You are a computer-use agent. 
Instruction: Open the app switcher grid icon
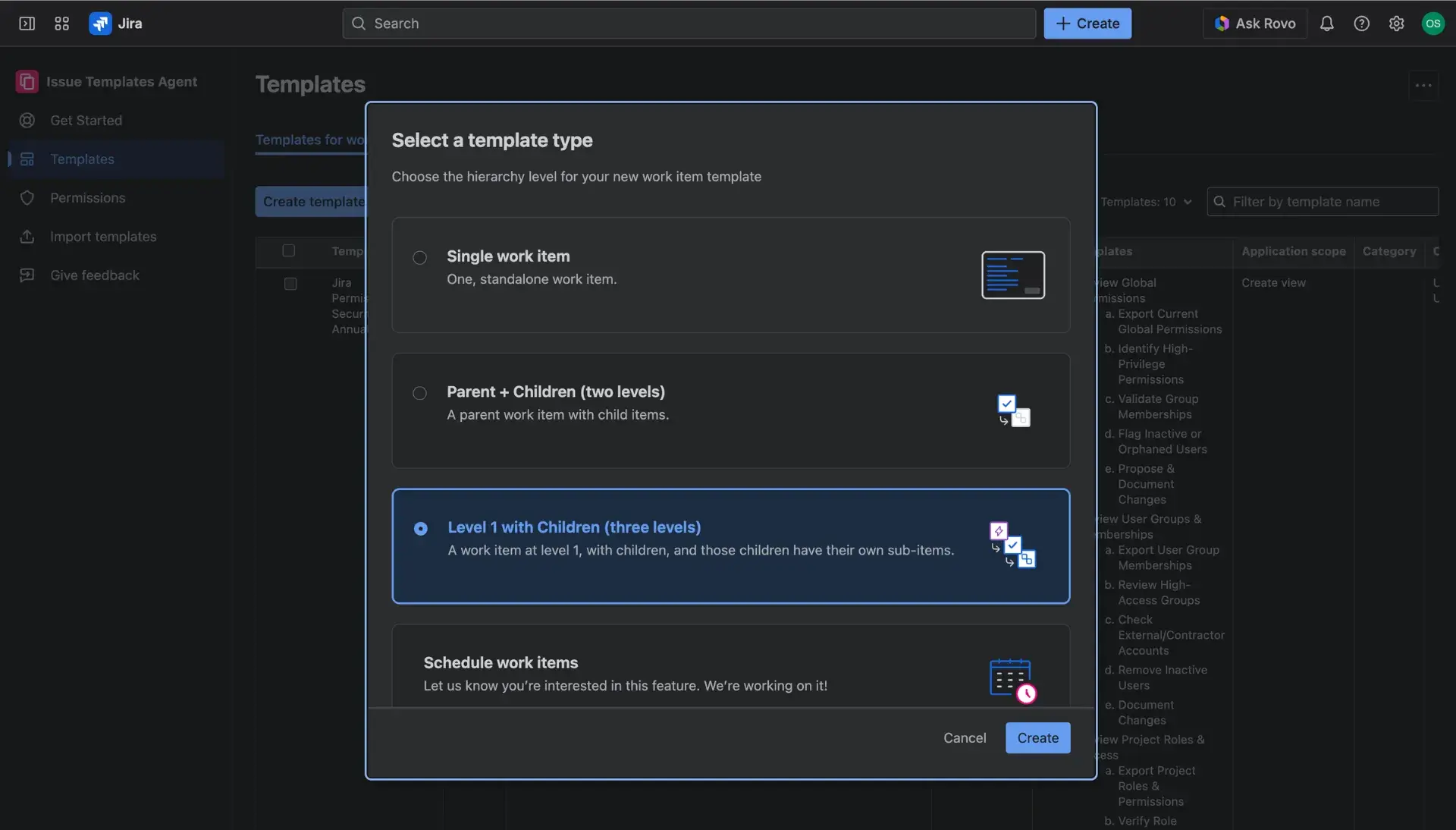click(x=61, y=24)
